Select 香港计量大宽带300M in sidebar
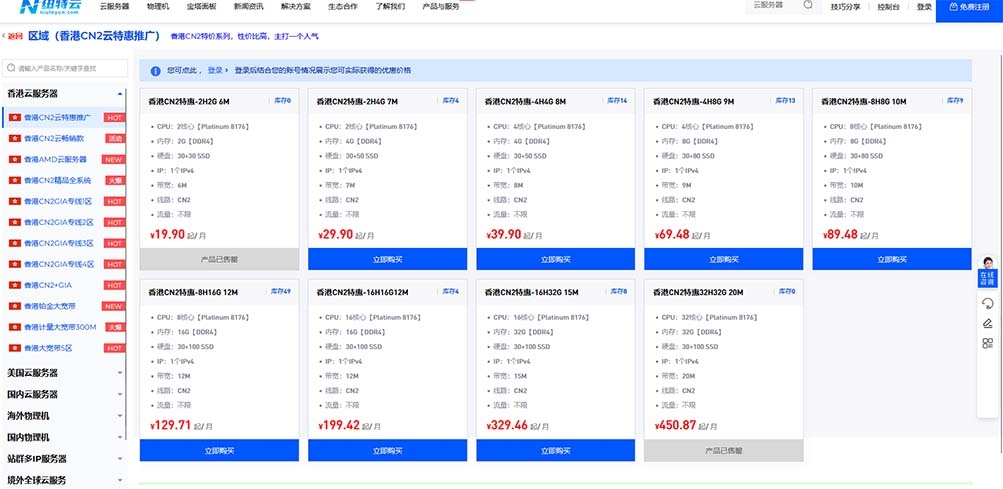The width and height of the screenshot is (1003, 489). pos(60,327)
